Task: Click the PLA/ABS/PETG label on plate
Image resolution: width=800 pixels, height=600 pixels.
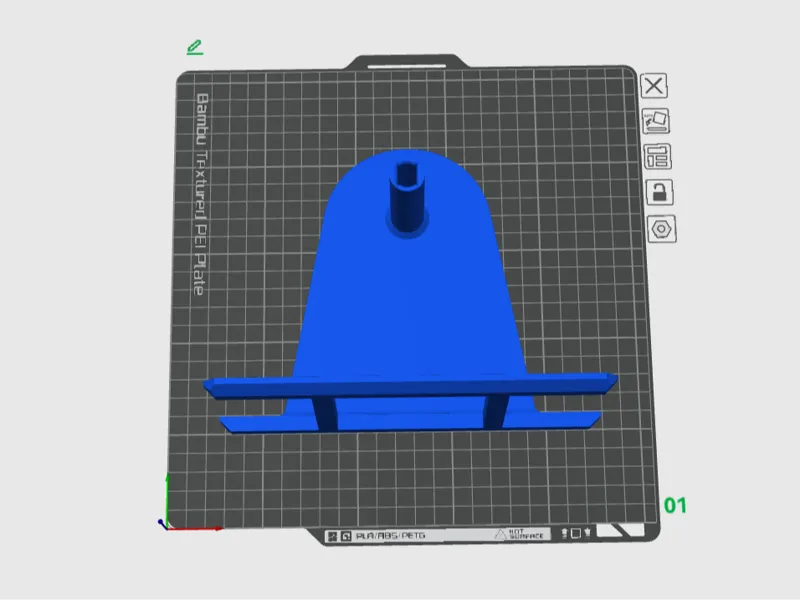Action: click(390, 536)
